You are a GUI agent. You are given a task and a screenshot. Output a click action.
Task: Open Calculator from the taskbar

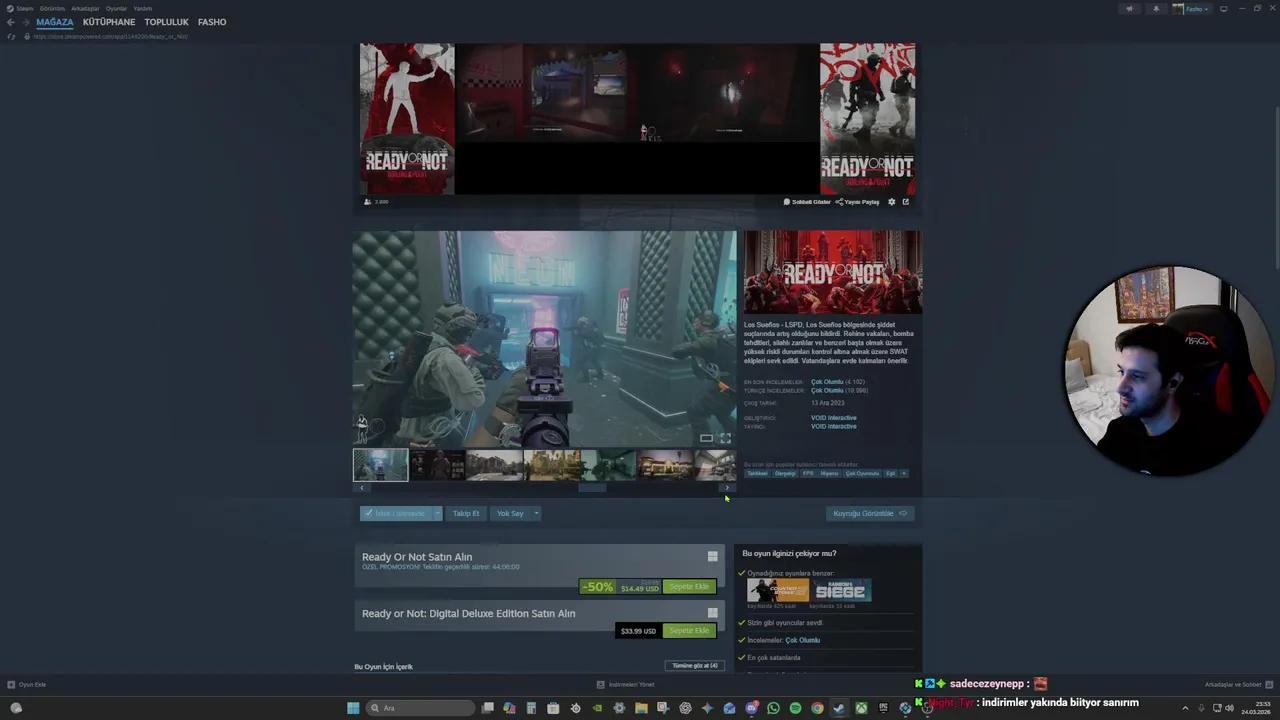[531, 708]
